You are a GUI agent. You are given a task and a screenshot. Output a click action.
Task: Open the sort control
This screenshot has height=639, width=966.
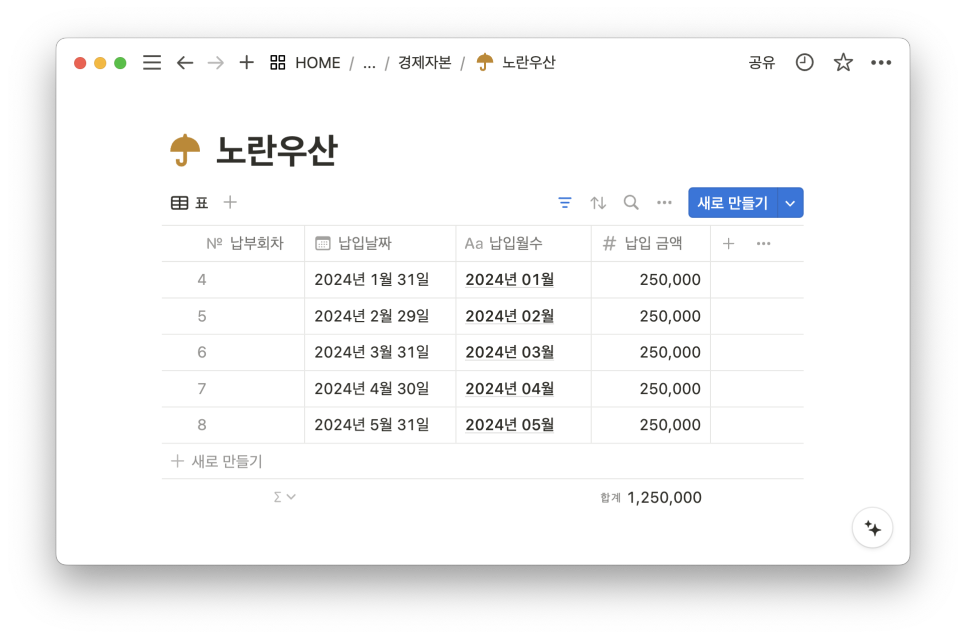click(598, 203)
